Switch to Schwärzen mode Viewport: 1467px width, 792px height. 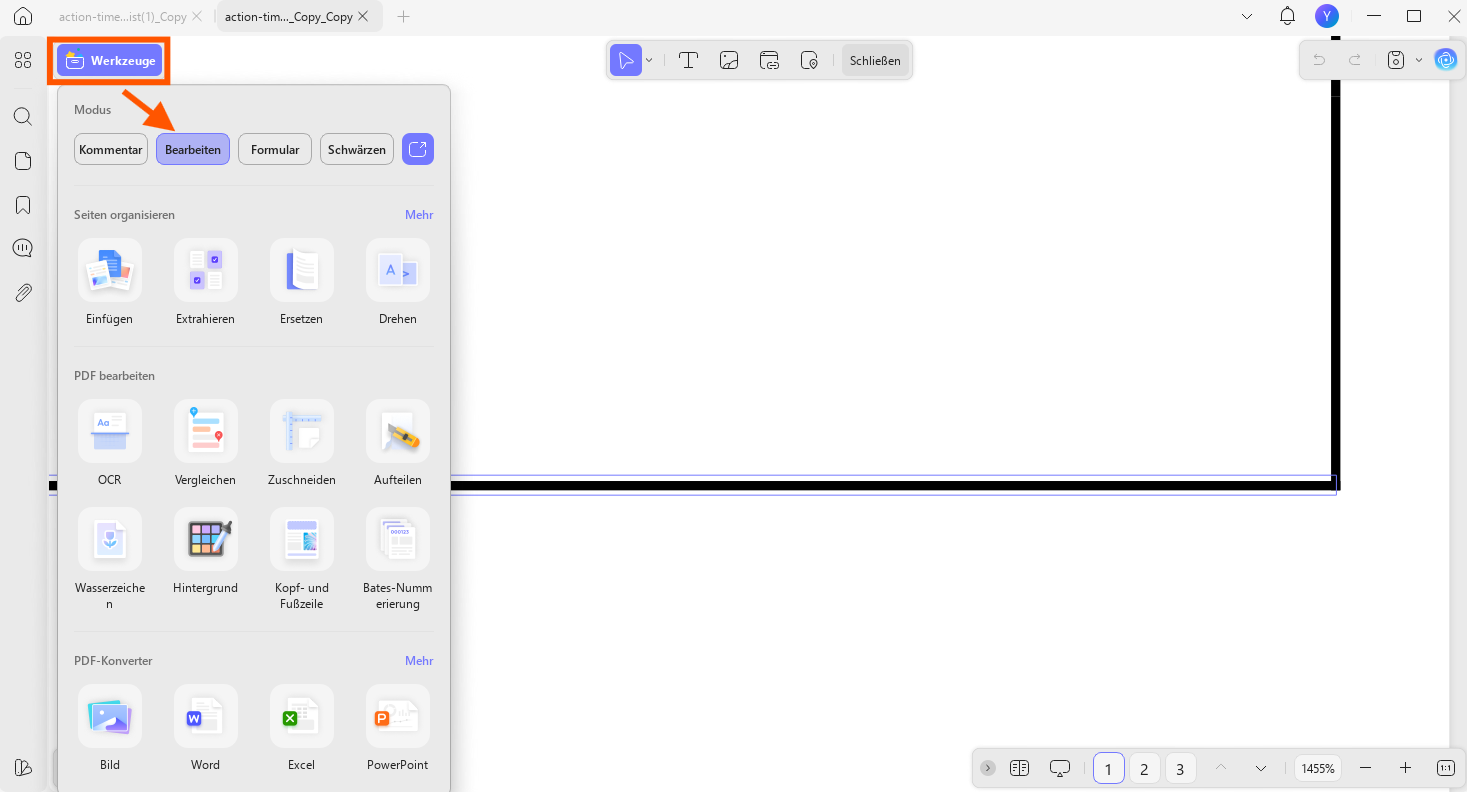pyautogui.click(x=357, y=149)
